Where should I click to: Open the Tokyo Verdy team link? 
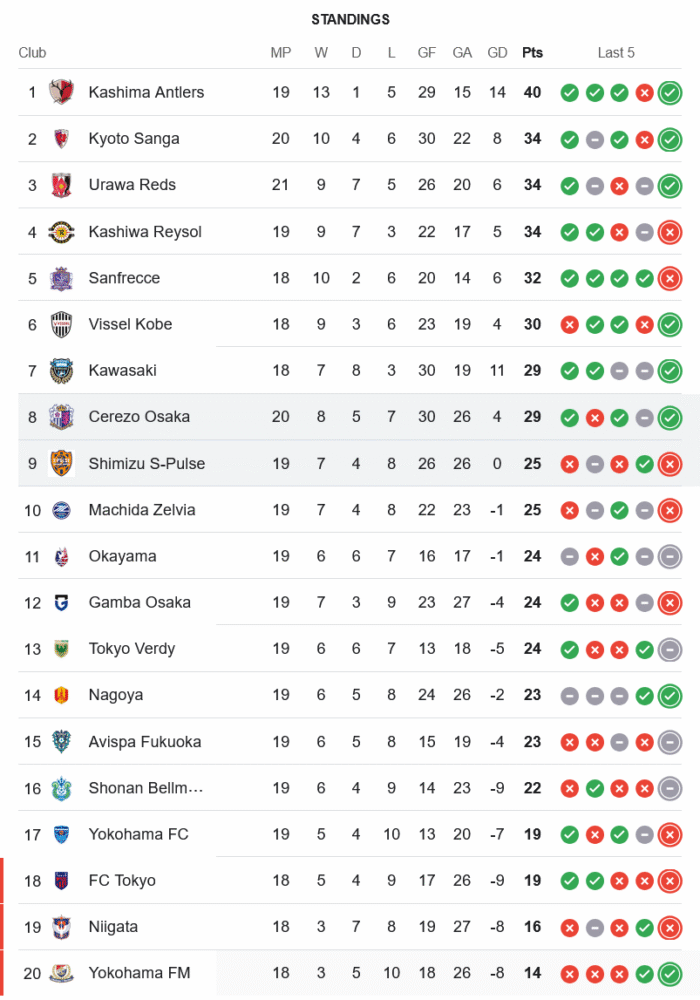point(131,649)
